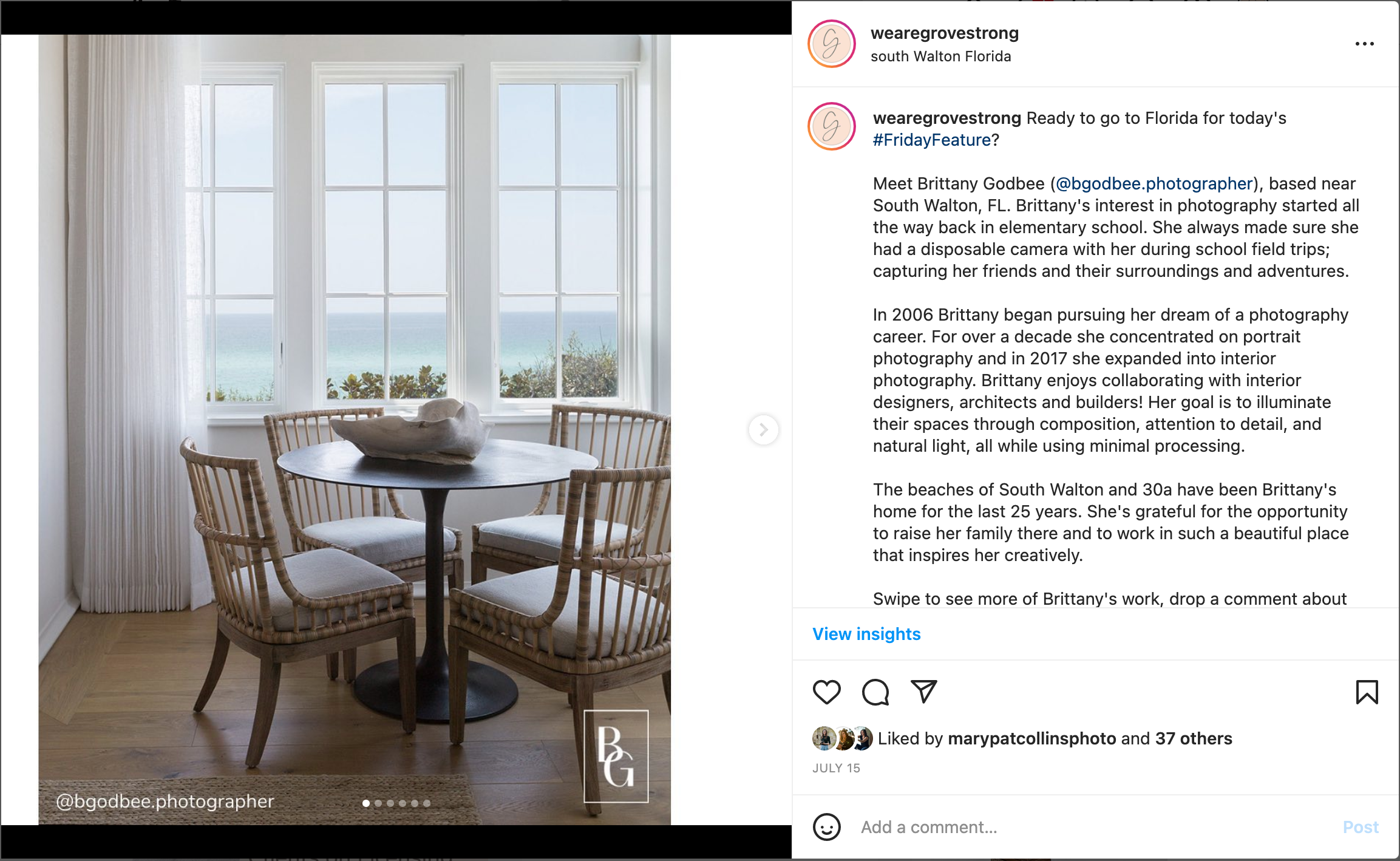Open south Walton Florida location
Screen dimensions: 1400x861
click(940, 56)
